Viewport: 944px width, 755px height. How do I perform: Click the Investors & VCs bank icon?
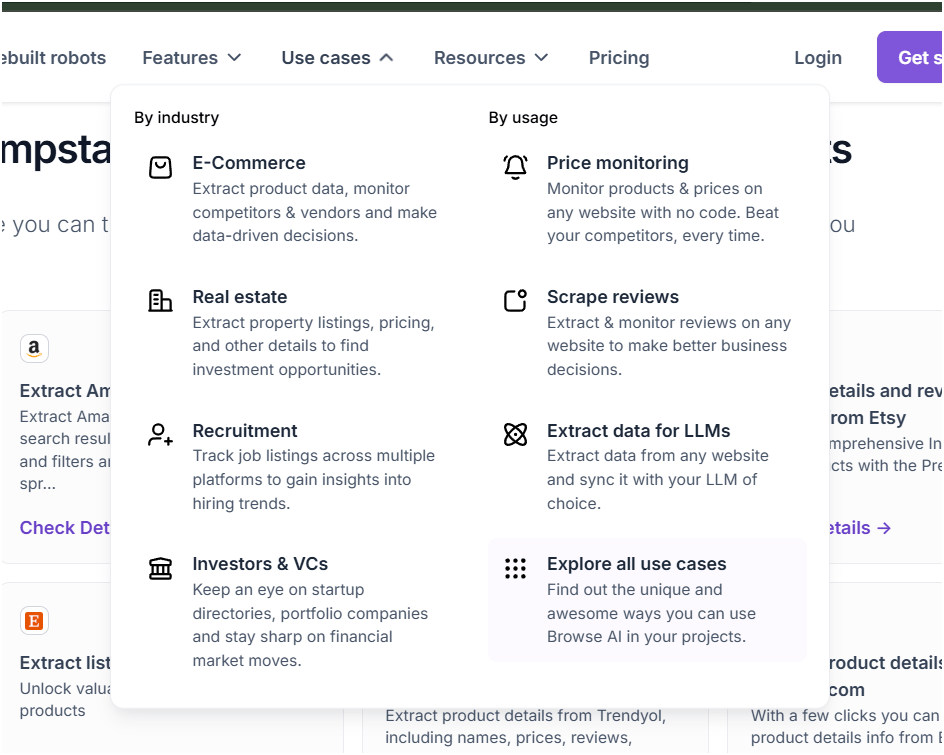pyautogui.click(x=160, y=569)
